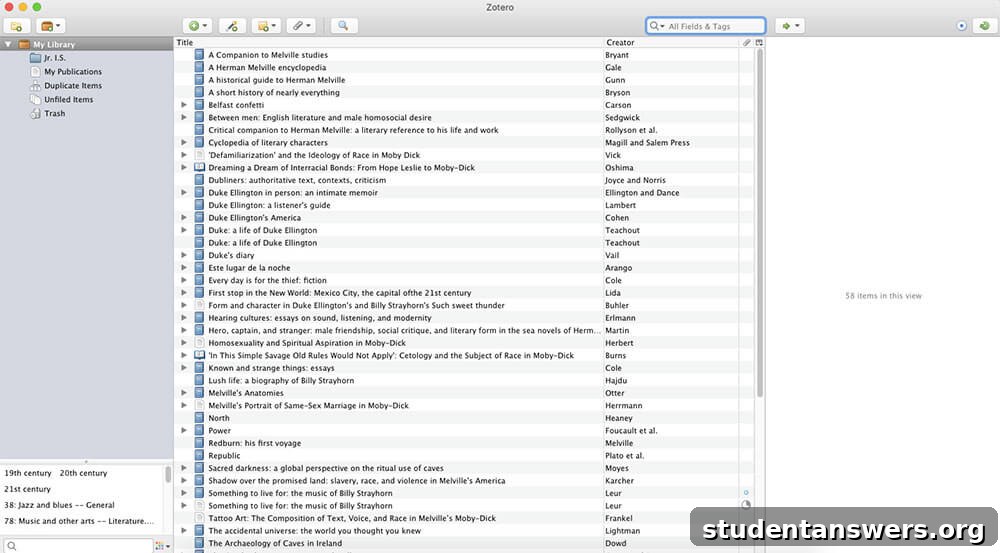Open the New Note dropdown
This screenshot has height=553, width=1000.
point(265,26)
